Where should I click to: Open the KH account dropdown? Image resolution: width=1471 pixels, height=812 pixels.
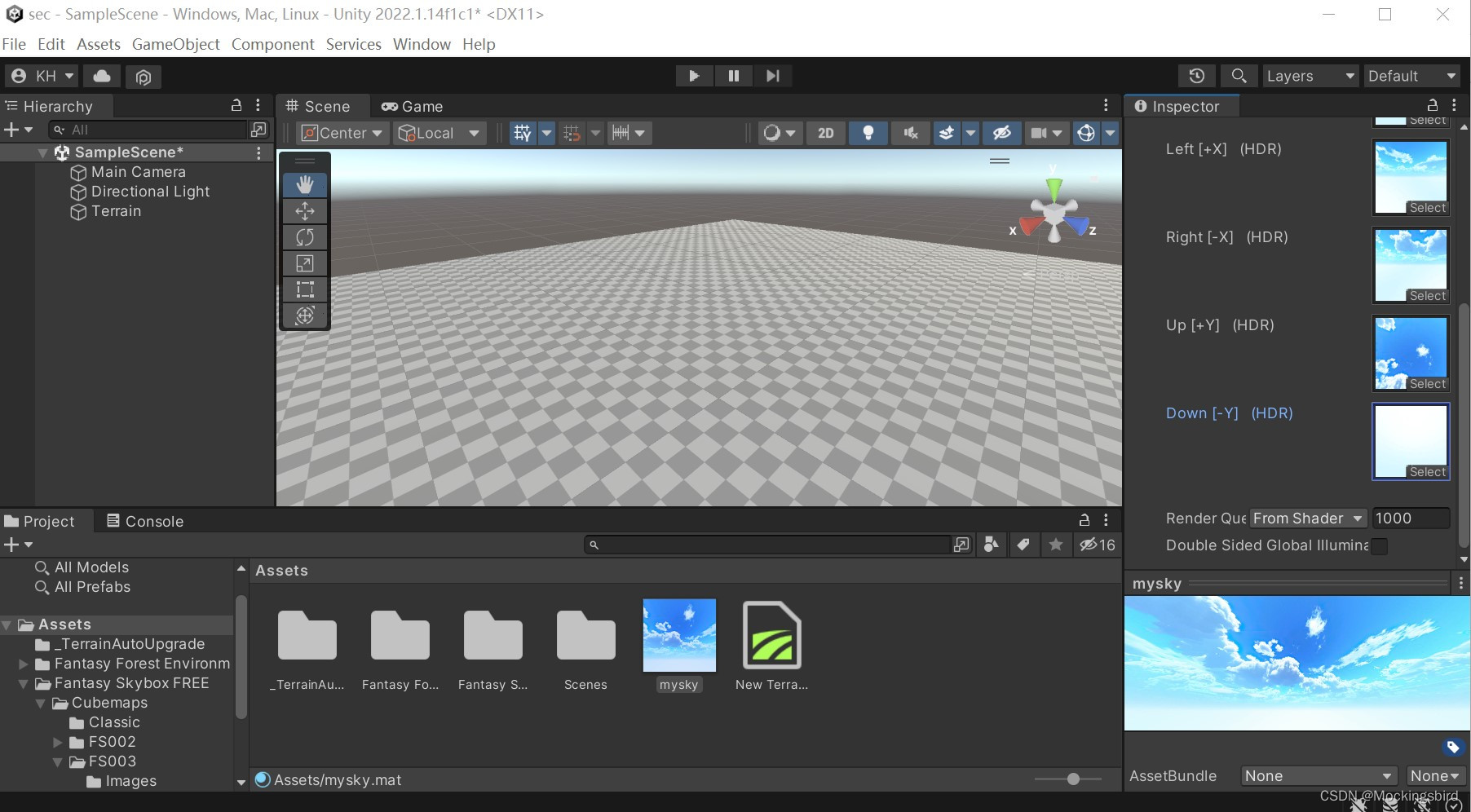42,76
